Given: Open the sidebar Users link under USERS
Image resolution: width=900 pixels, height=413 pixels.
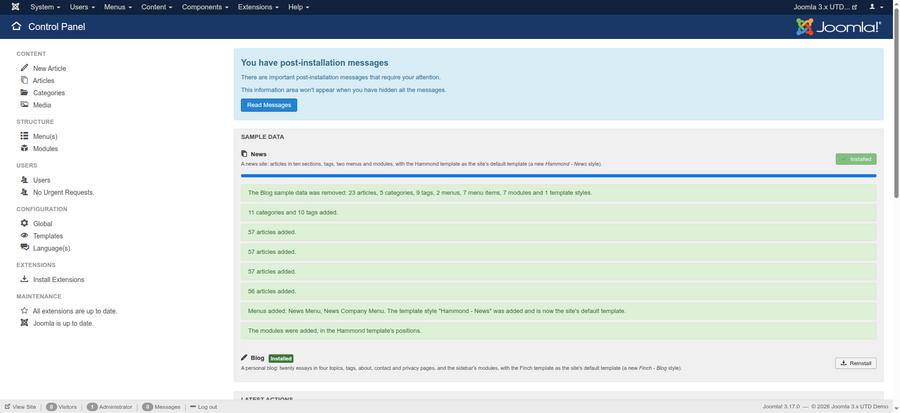Looking at the screenshot, I should coord(41,180).
